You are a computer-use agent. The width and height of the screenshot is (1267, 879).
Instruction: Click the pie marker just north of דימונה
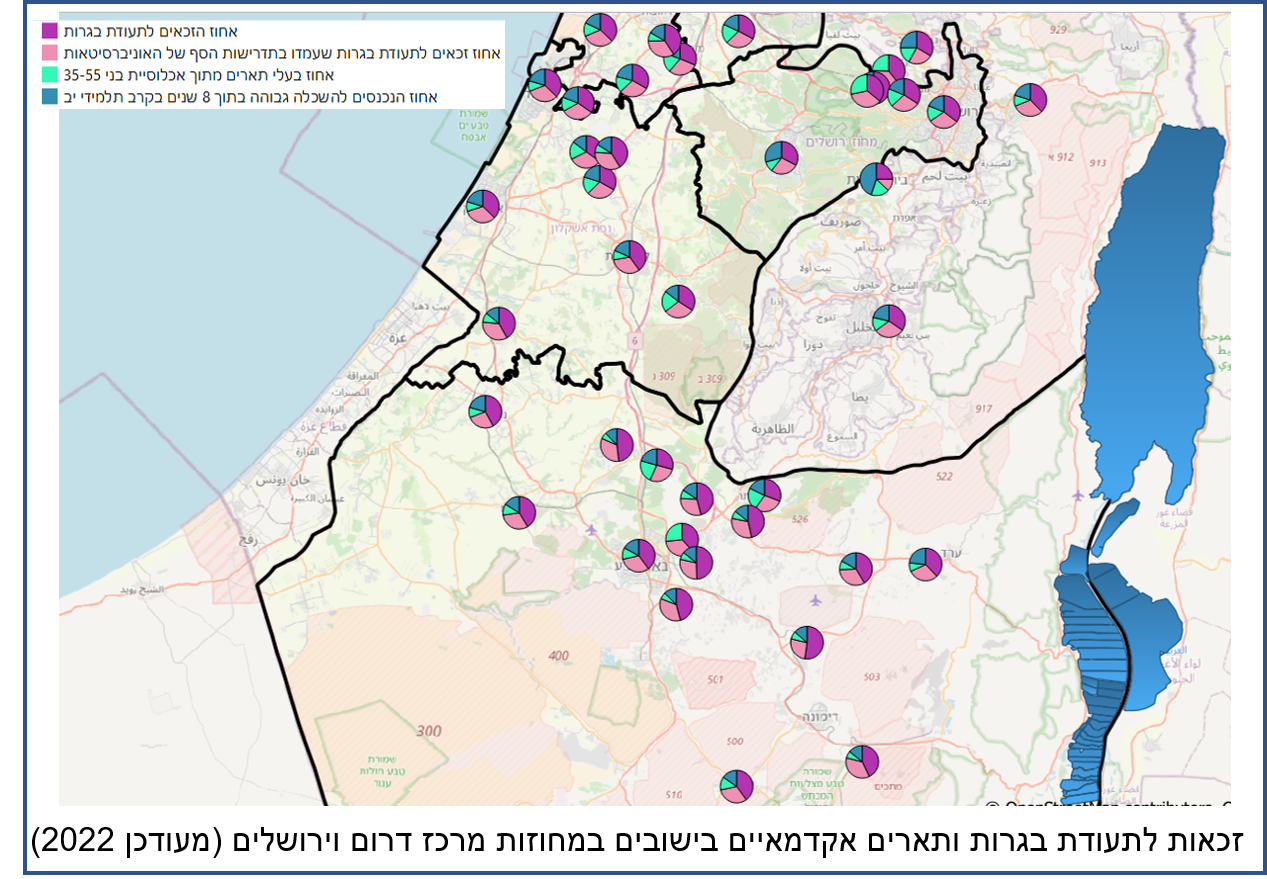[x=806, y=642]
